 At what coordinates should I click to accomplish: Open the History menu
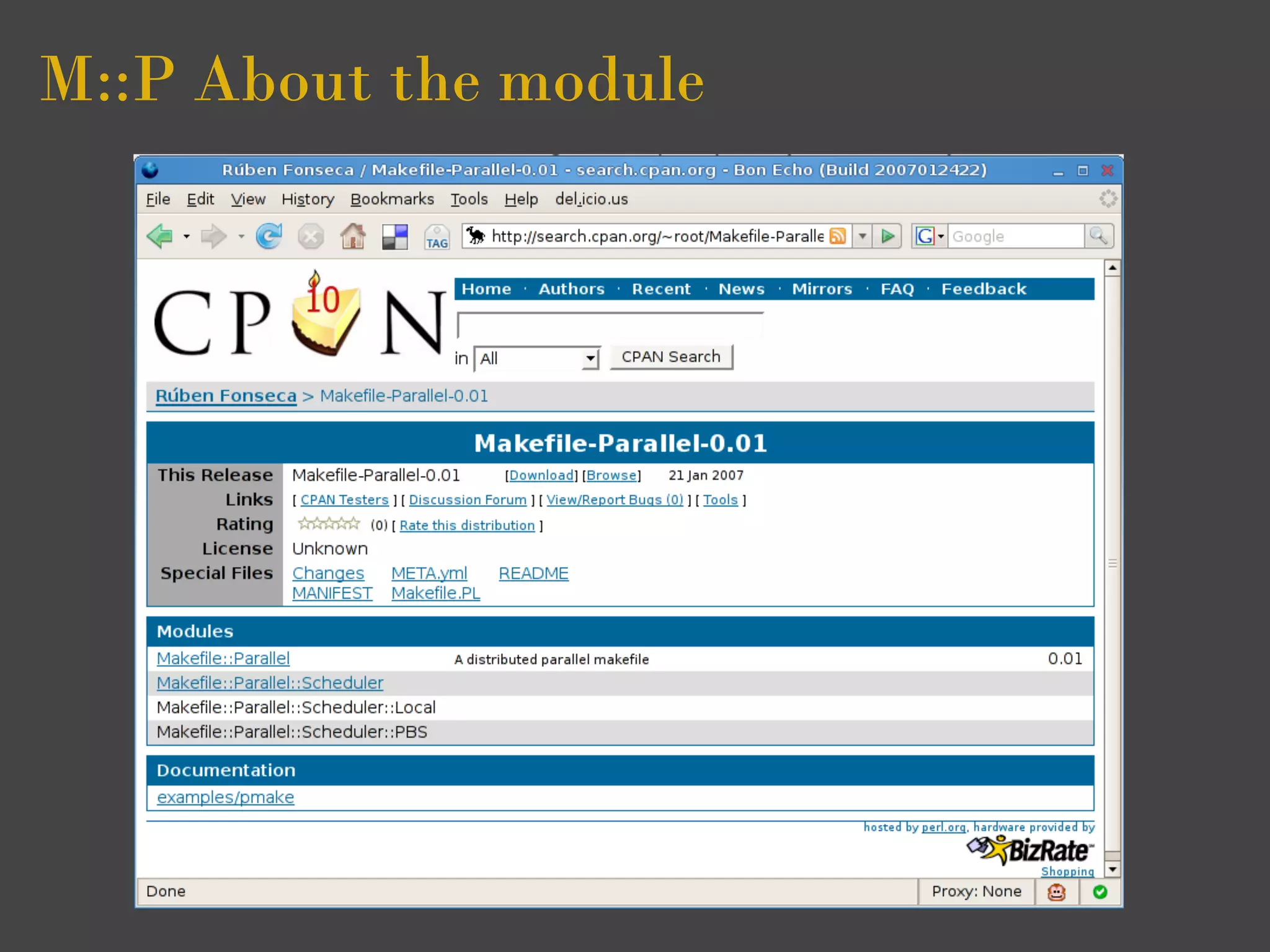coord(308,200)
